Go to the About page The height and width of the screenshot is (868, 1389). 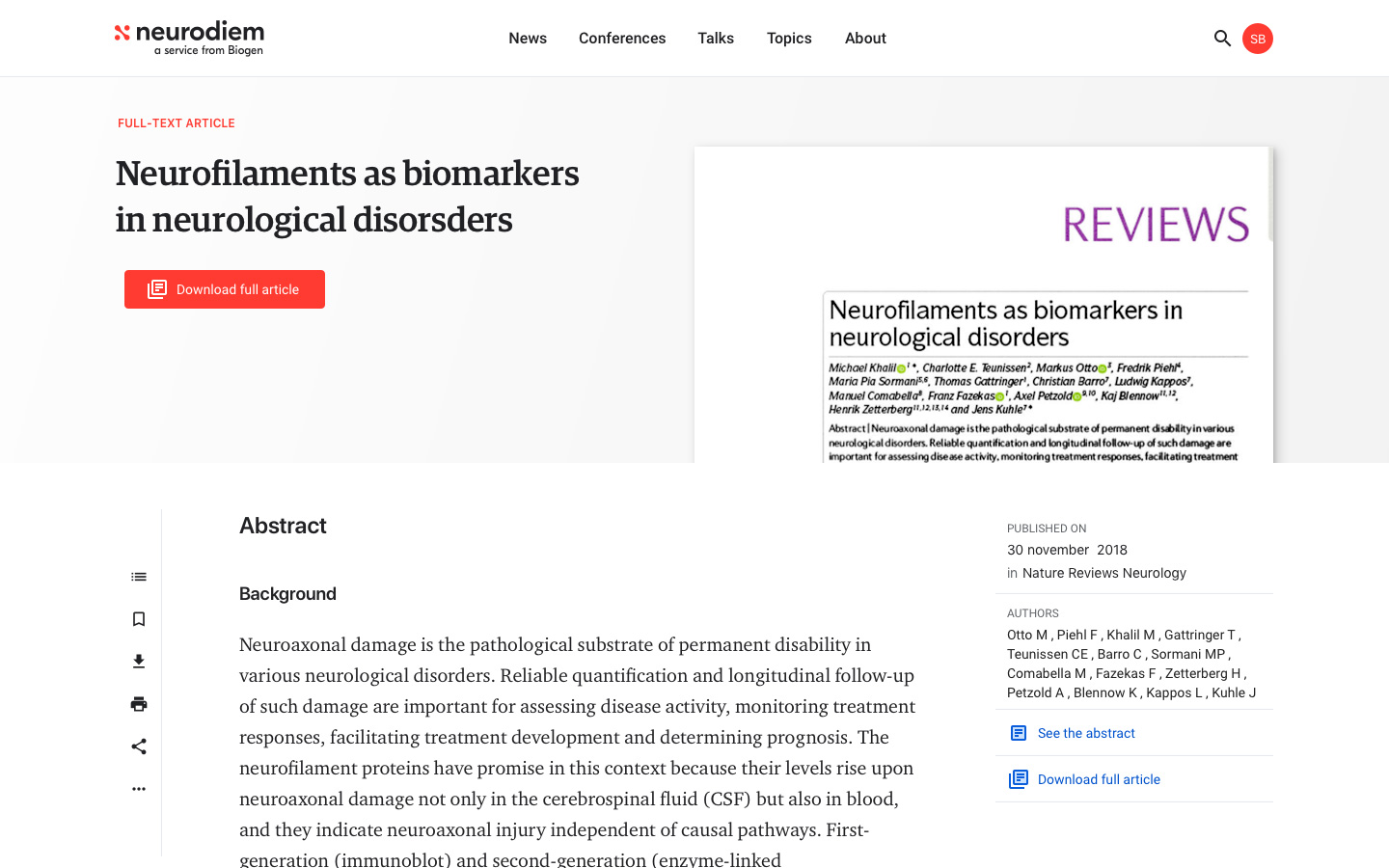pos(865,39)
